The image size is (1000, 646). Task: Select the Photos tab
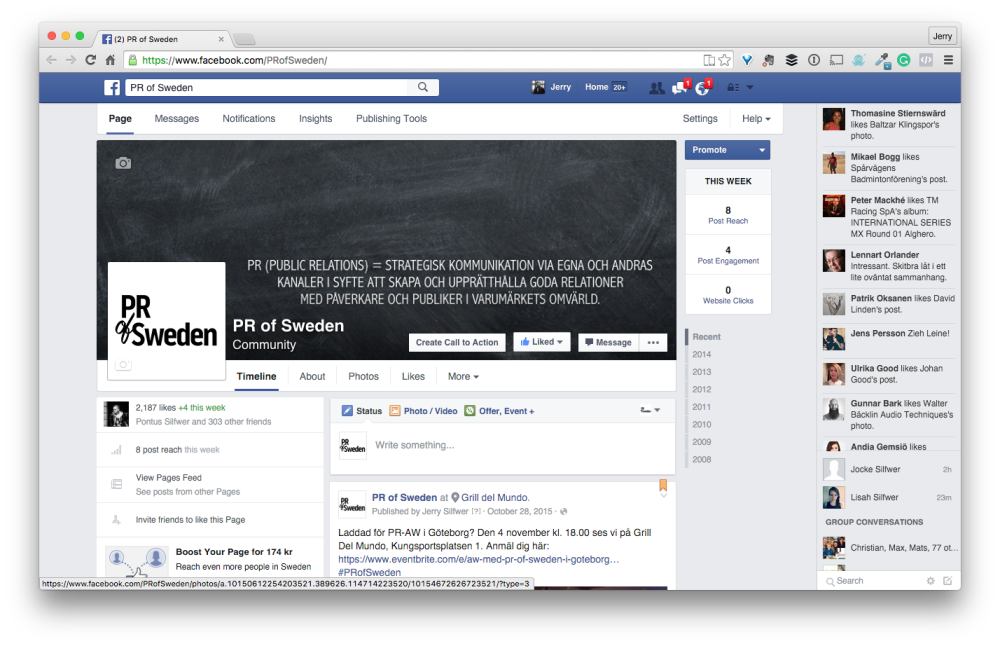point(364,377)
